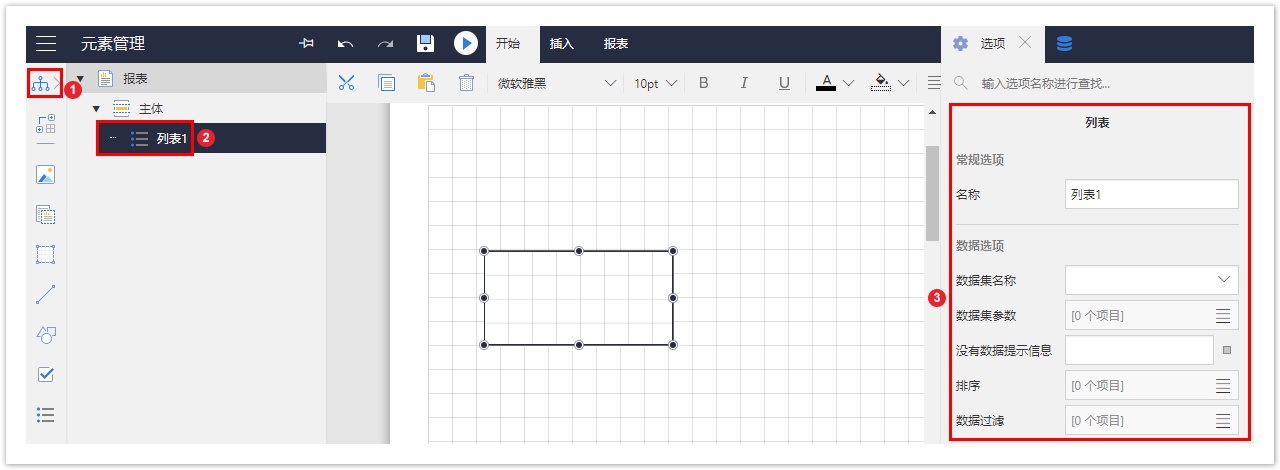
Task: Open font color dropdown arrow
Action: (849, 83)
